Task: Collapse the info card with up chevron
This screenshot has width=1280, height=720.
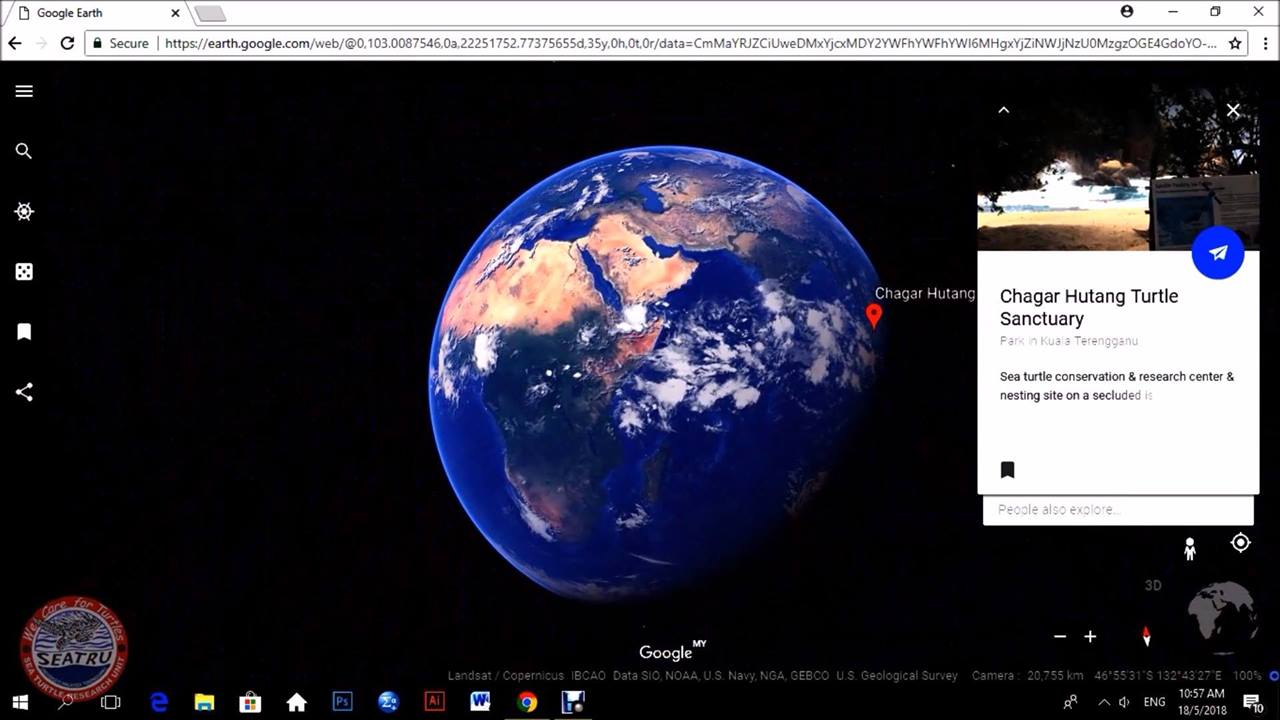Action: pos(1004,110)
